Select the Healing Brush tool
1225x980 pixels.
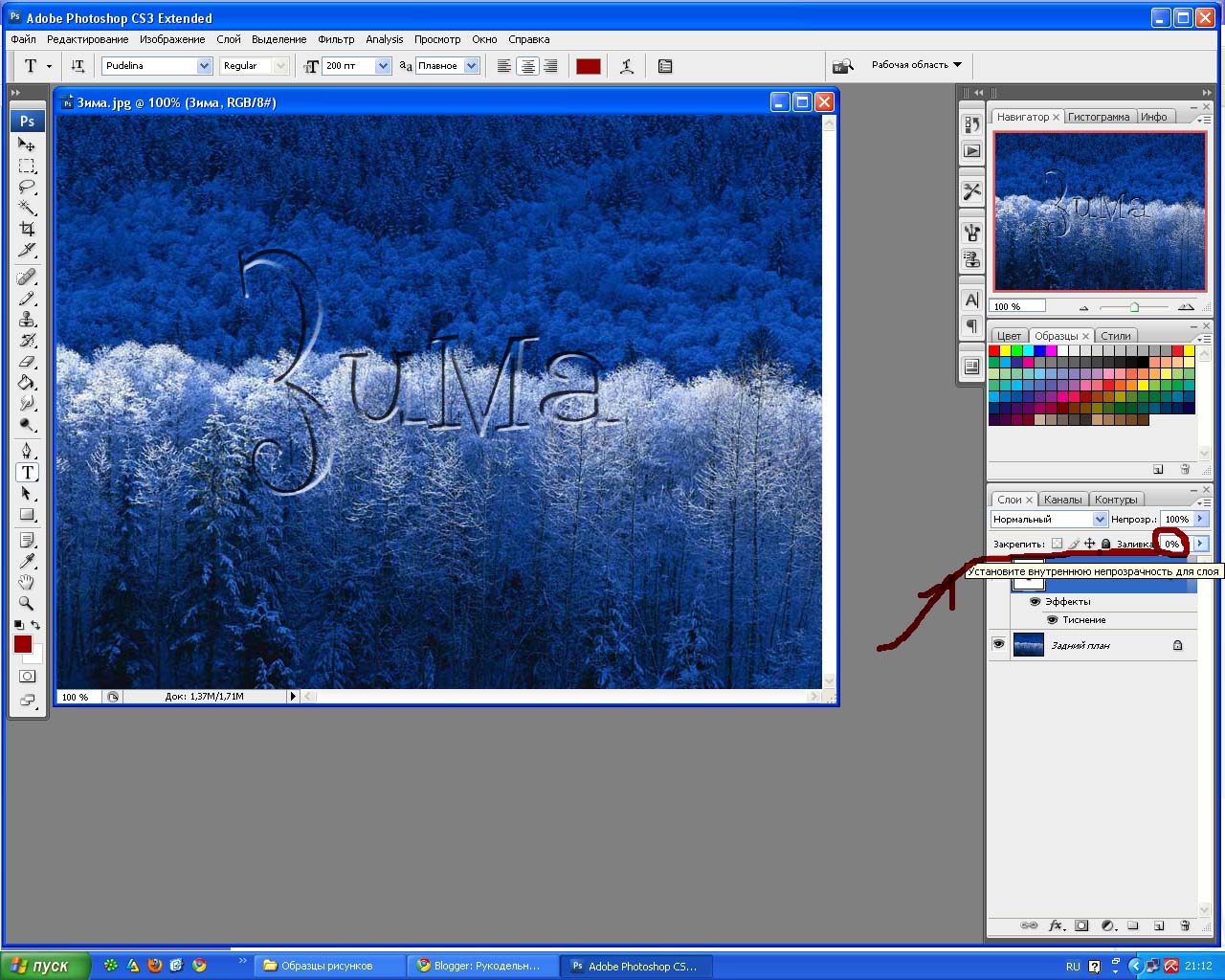pos(27,278)
